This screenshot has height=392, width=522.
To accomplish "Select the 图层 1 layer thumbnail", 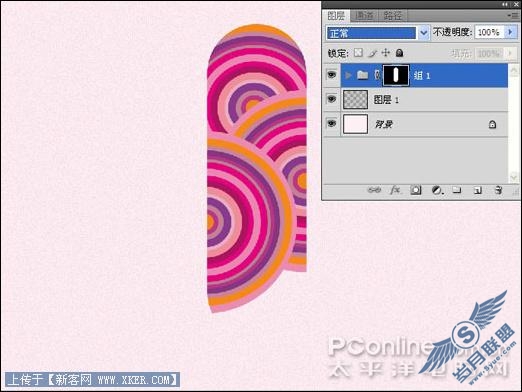I will click(355, 99).
